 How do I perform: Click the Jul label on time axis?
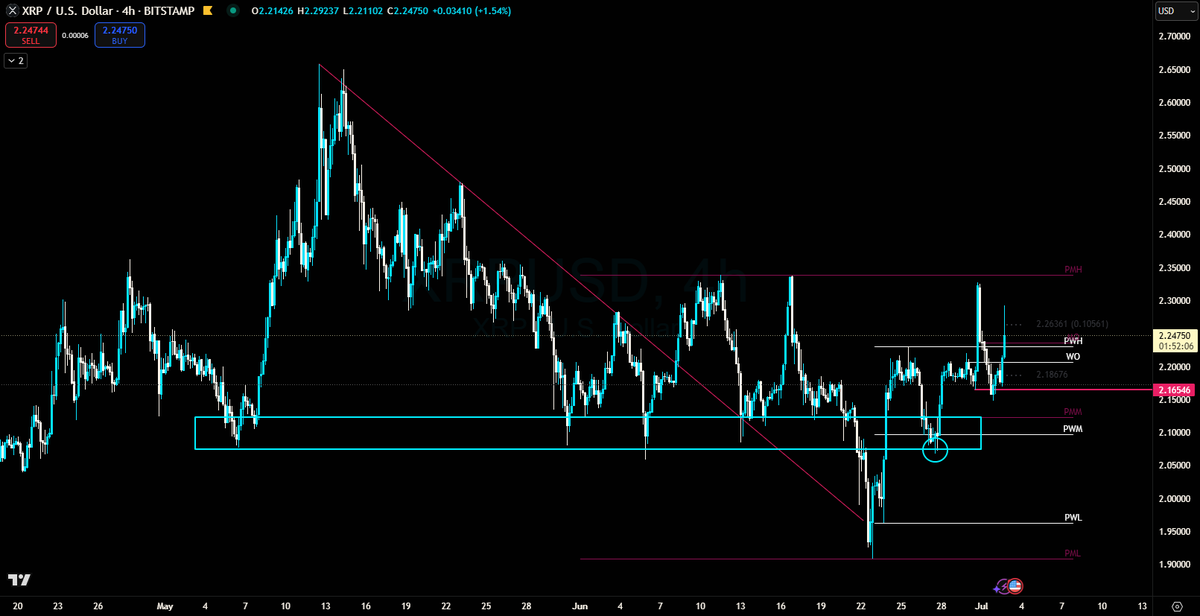[x=982, y=606]
